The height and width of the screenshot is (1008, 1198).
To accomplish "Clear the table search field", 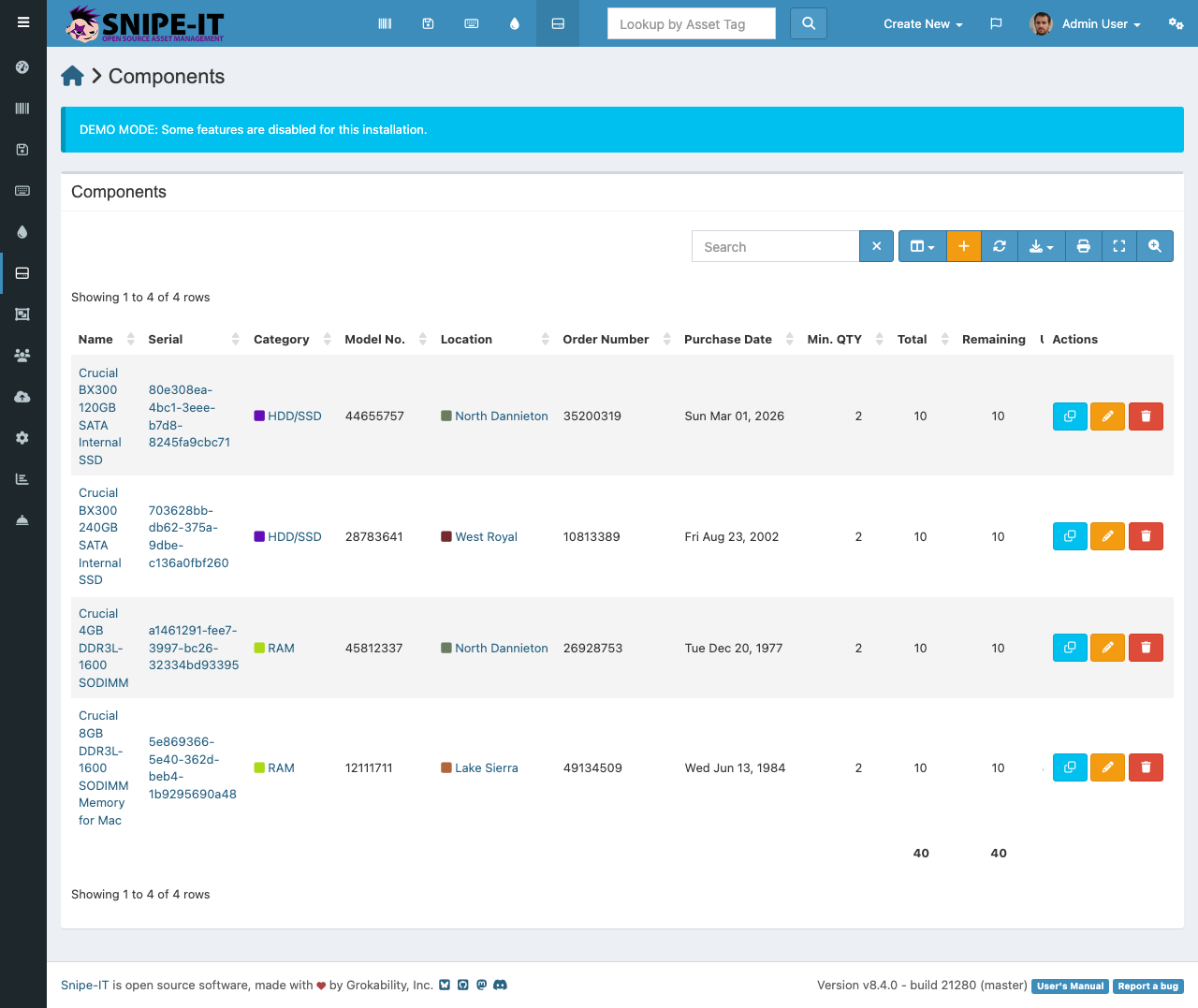I will (876, 246).
